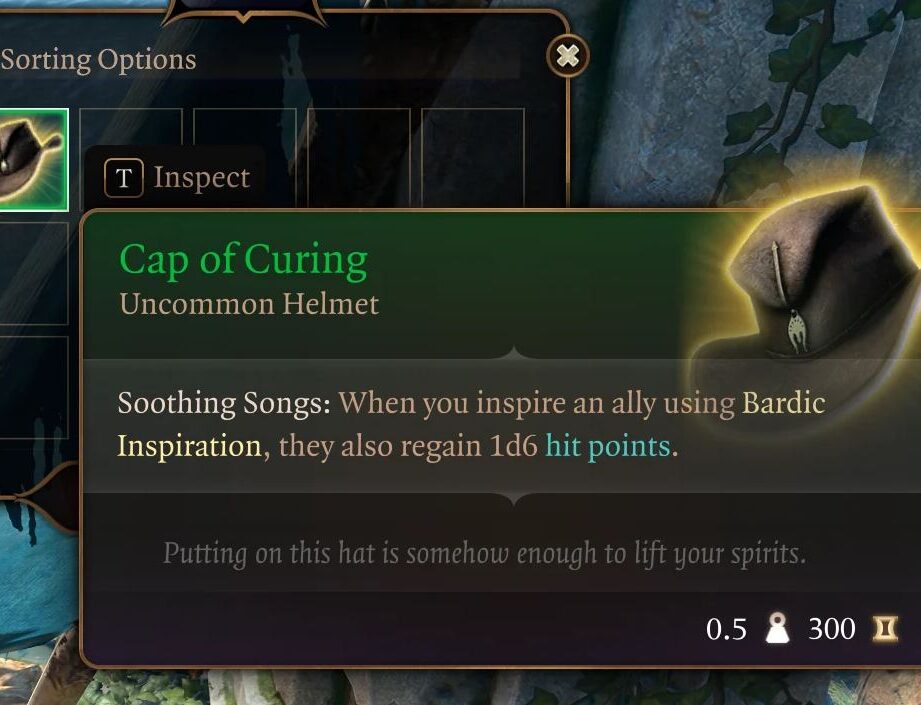This screenshot has height=705, width=921.
Task: Click the 300 gold value
Action: [832, 629]
